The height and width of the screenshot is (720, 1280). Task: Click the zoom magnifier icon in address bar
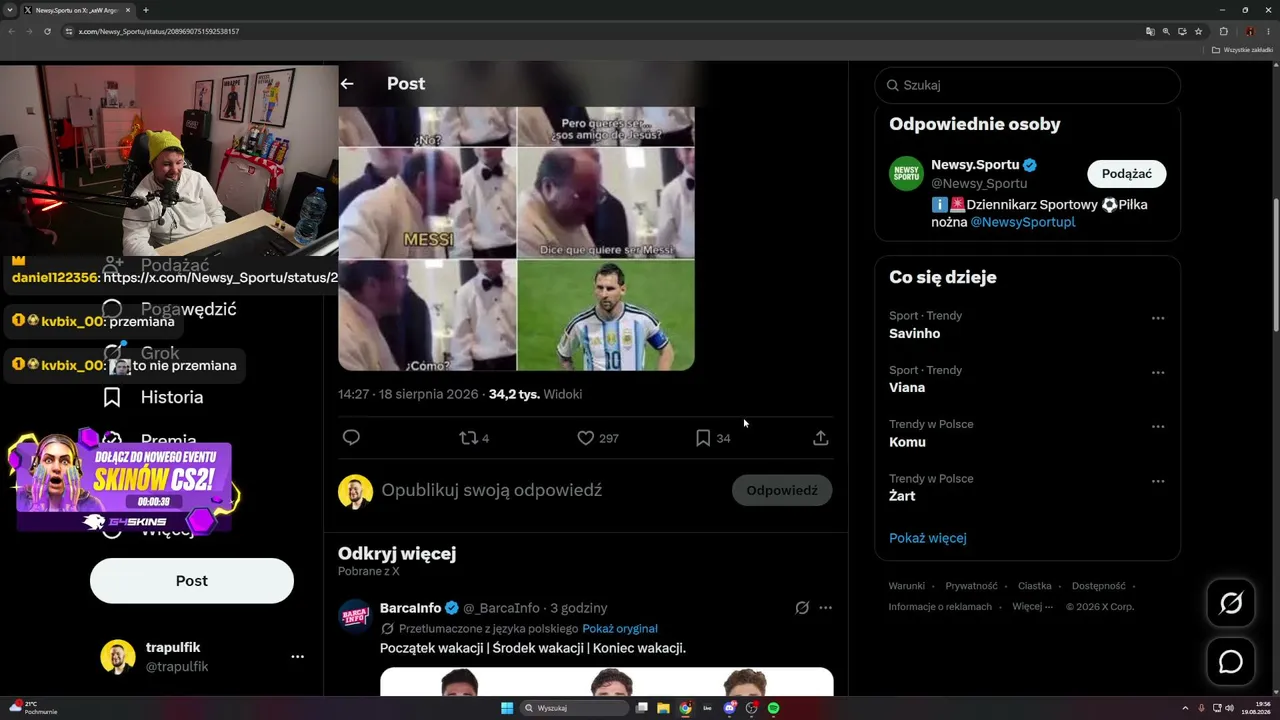[x=1166, y=31]
